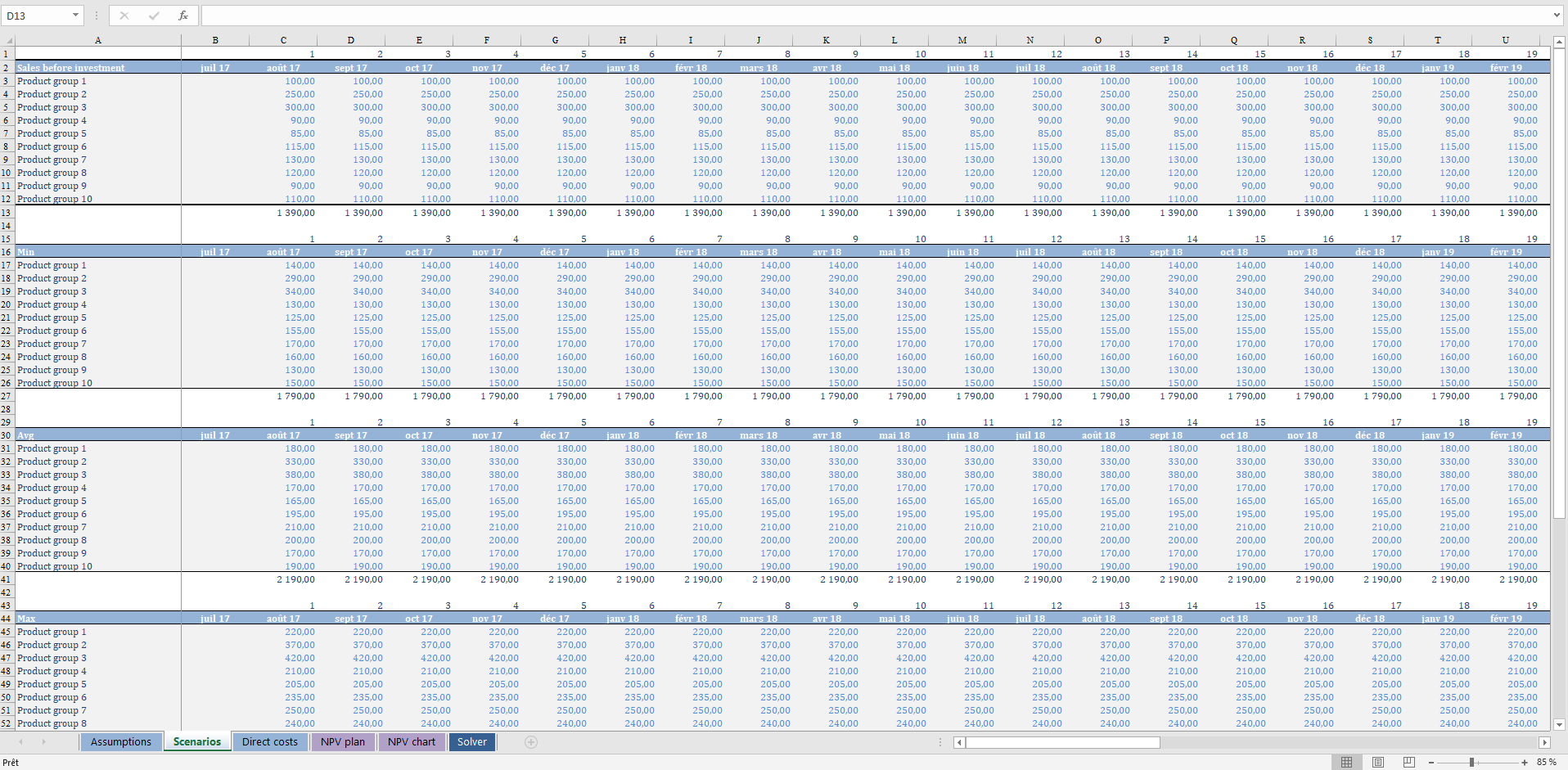The height and width of the screenshot is (770, 1568).
Task: Click the Select All corner triangle
Action: click(x=8, y=40)
